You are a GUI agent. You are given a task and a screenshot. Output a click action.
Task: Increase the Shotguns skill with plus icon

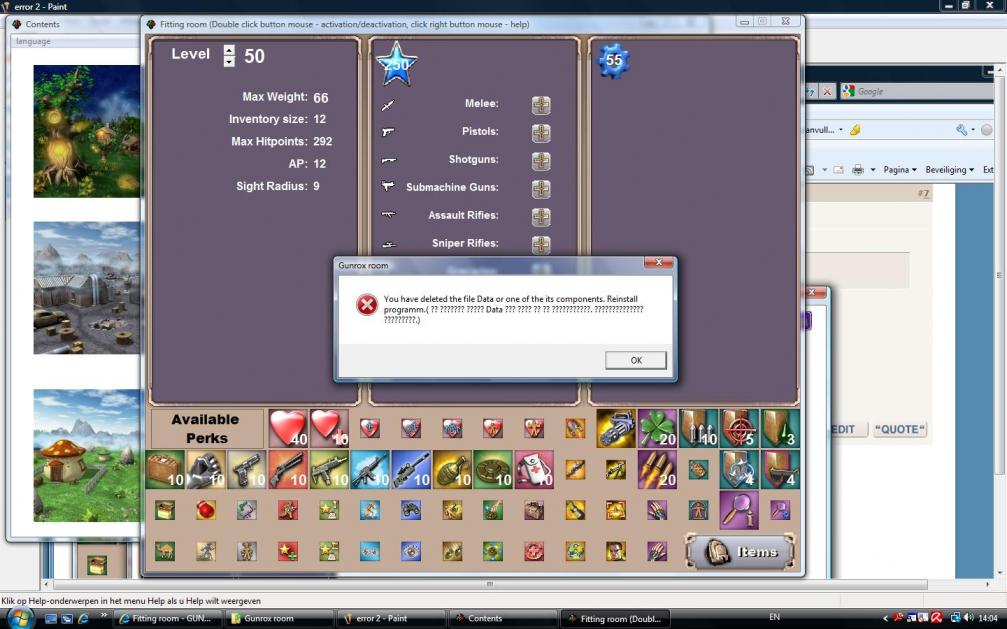point(541,161)
